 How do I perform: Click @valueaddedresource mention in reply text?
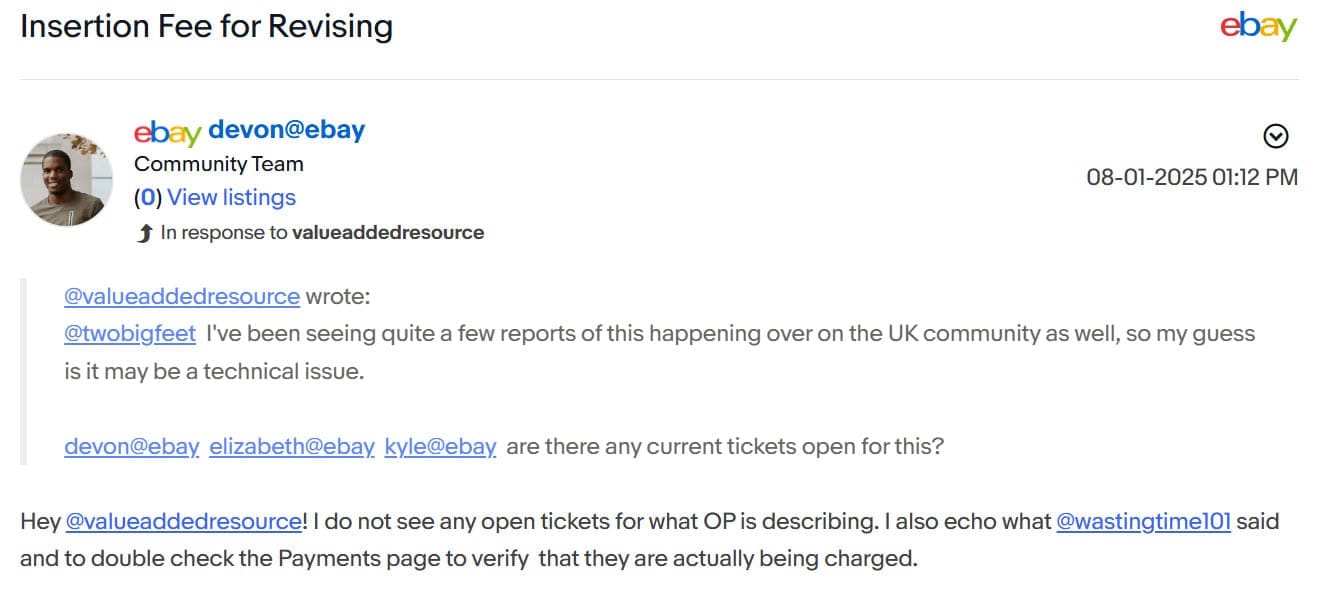(184, 522)
